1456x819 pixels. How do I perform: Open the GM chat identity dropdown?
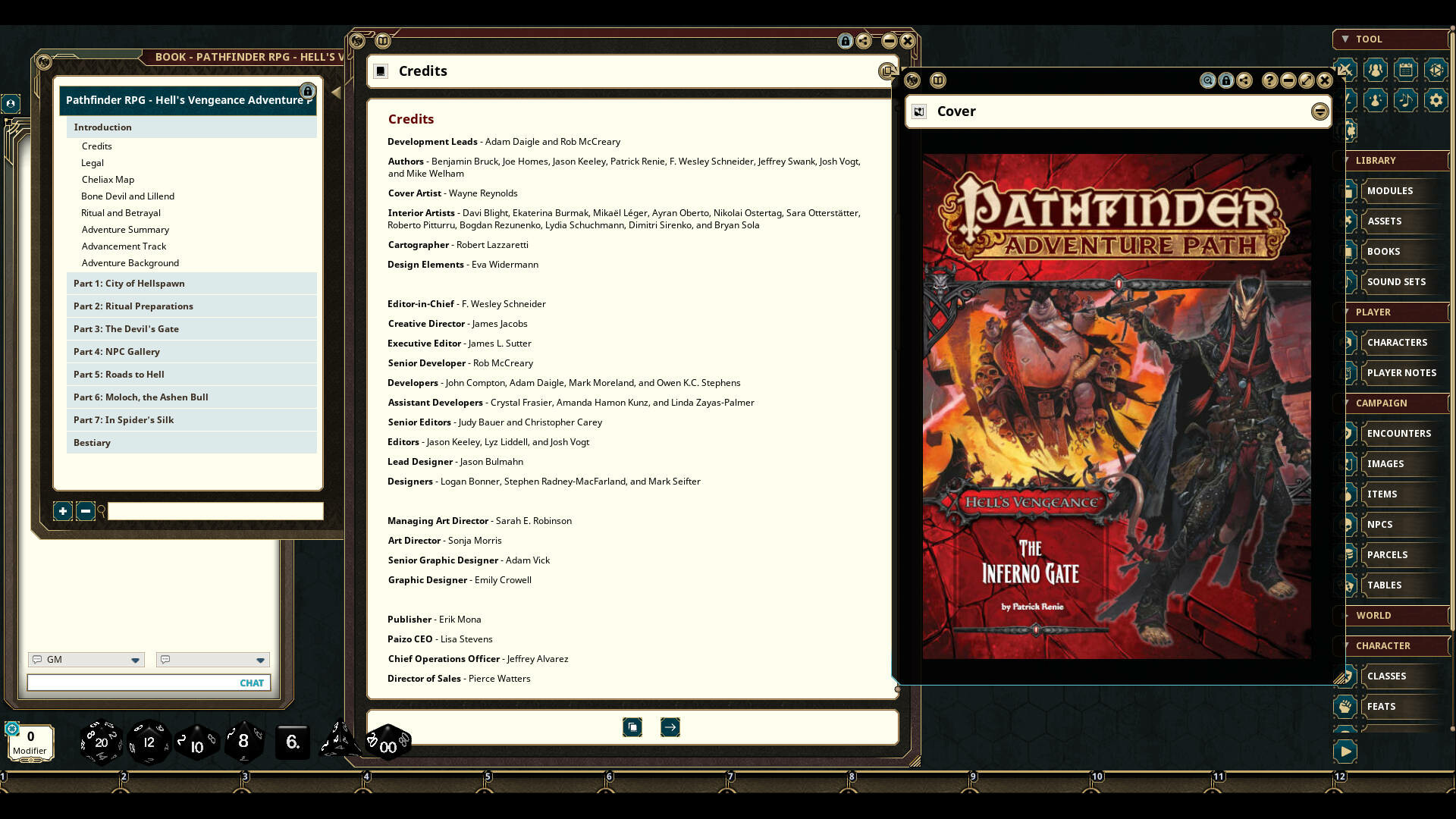135,660
